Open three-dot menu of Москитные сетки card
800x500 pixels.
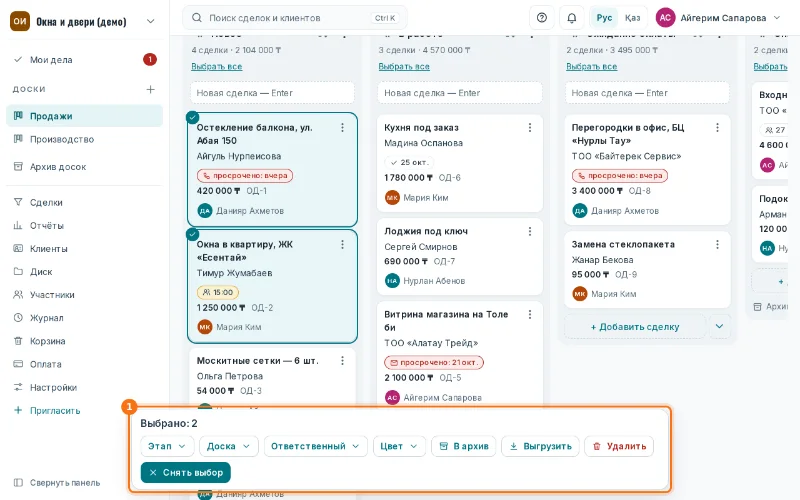(x=342, y=361)
